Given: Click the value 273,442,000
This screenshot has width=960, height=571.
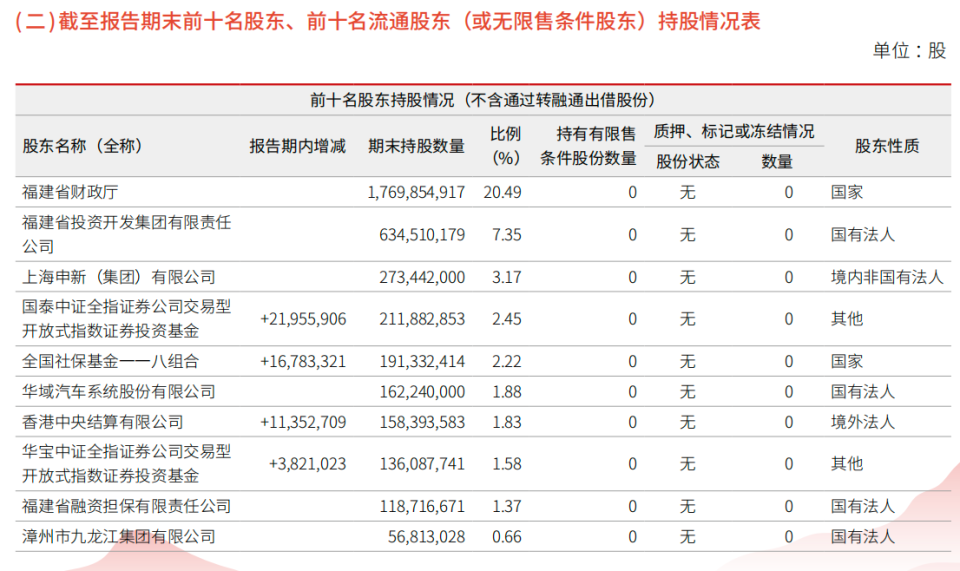Looking at the screenshot, I should click(422, 277).
